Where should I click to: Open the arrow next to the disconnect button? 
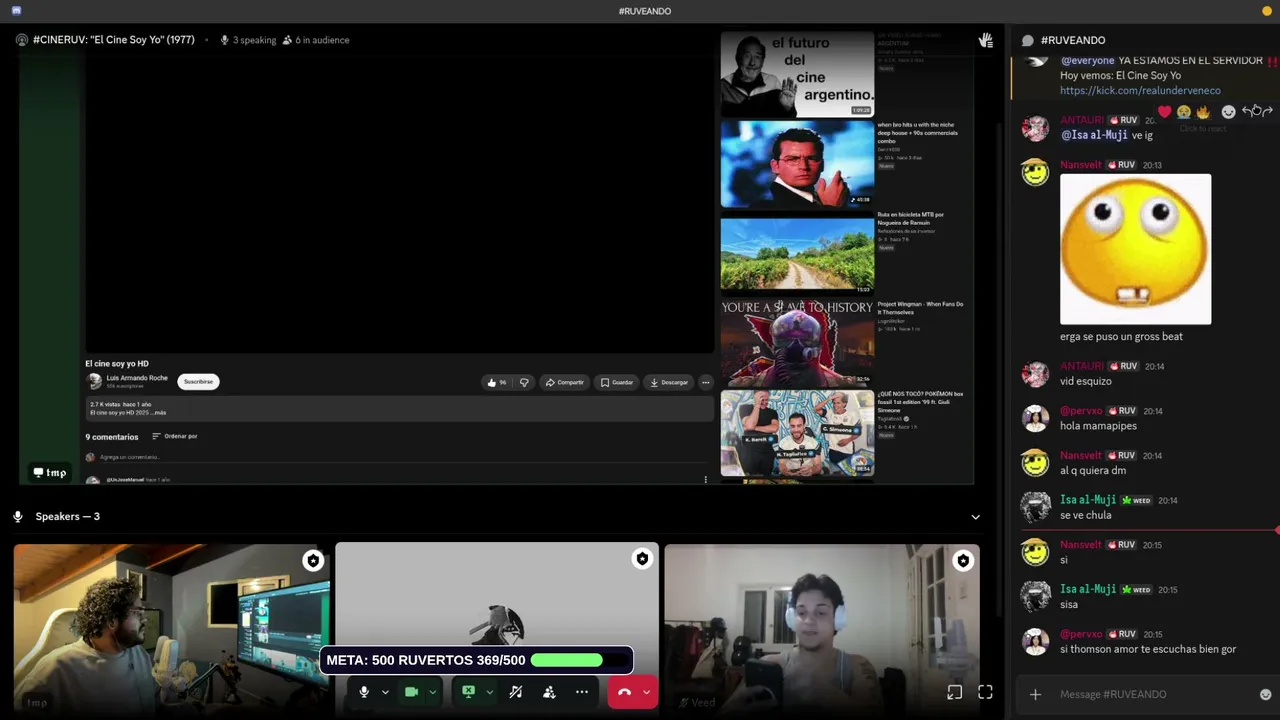[647, 692]
